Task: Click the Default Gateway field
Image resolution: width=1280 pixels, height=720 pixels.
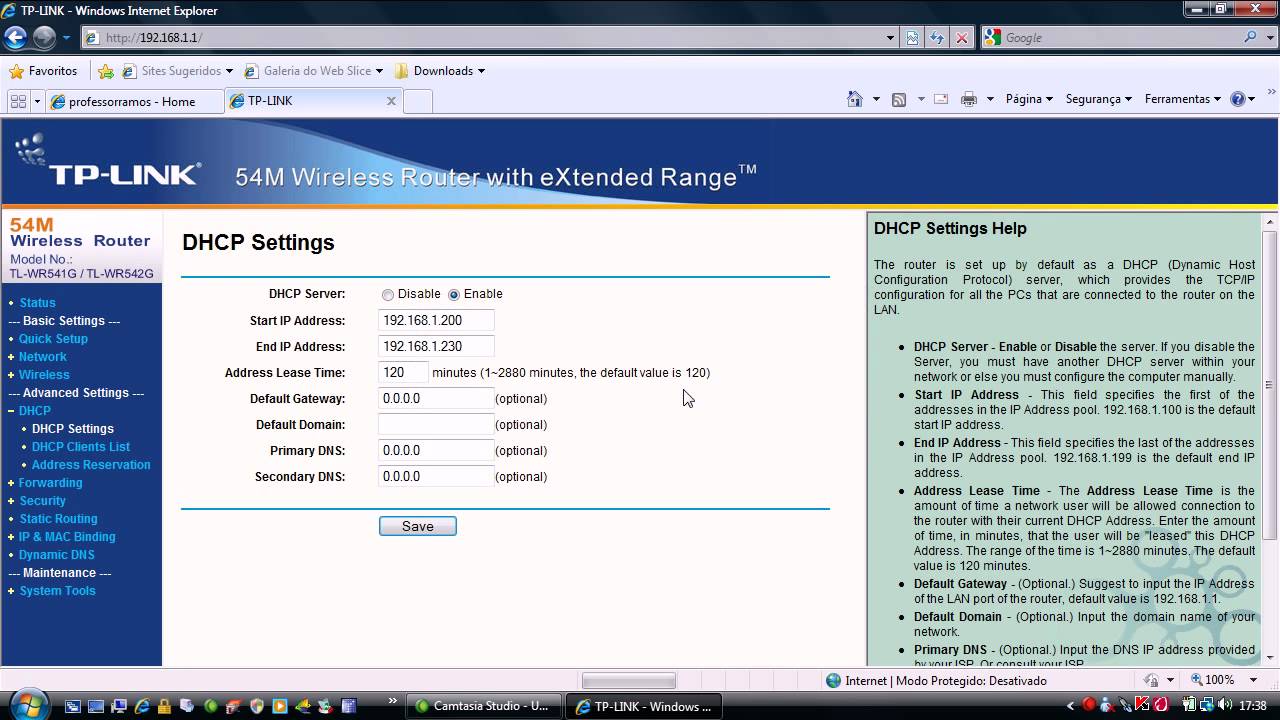Action: pos(436,399)
